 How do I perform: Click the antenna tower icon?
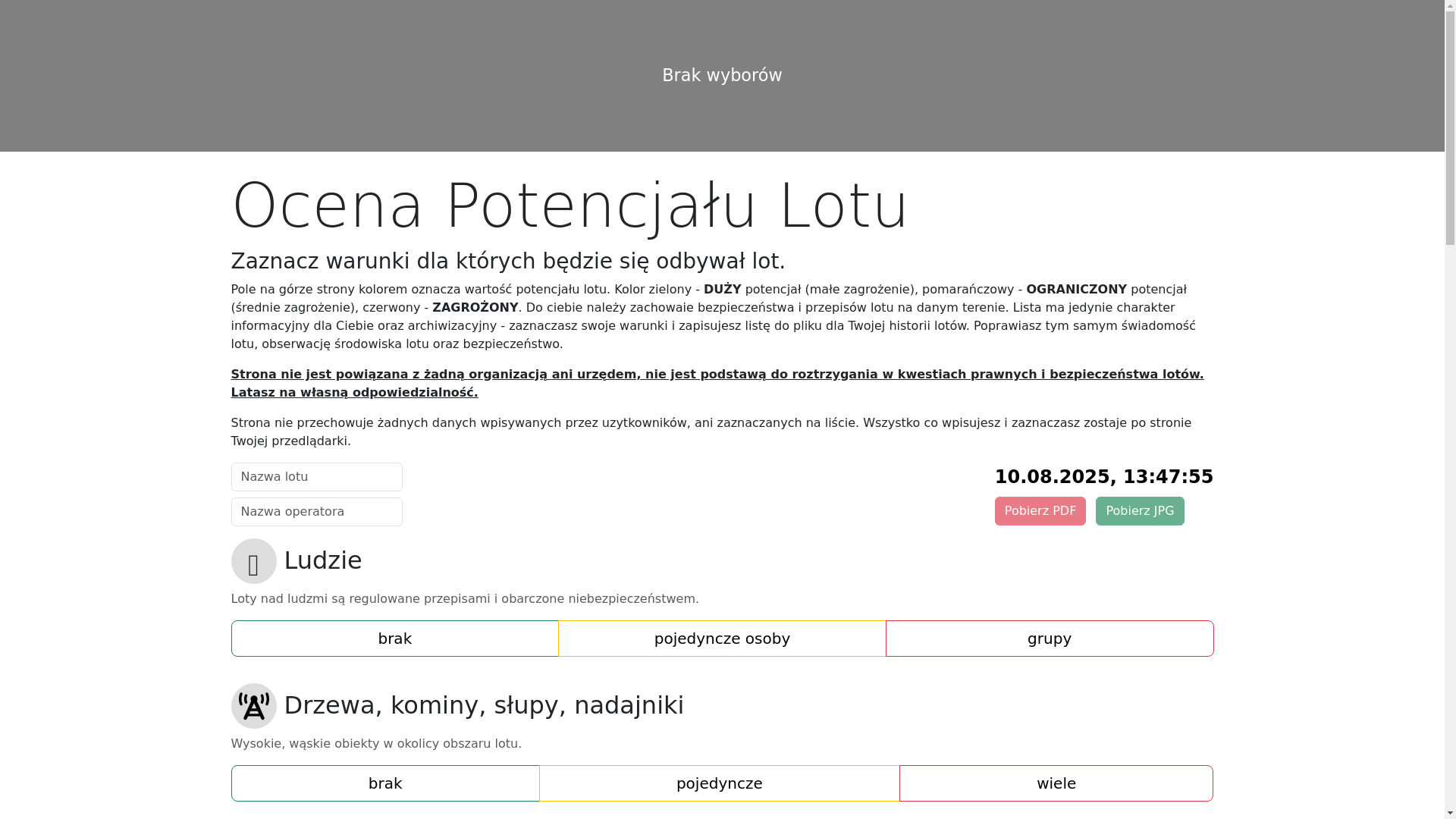coord(253,706)
